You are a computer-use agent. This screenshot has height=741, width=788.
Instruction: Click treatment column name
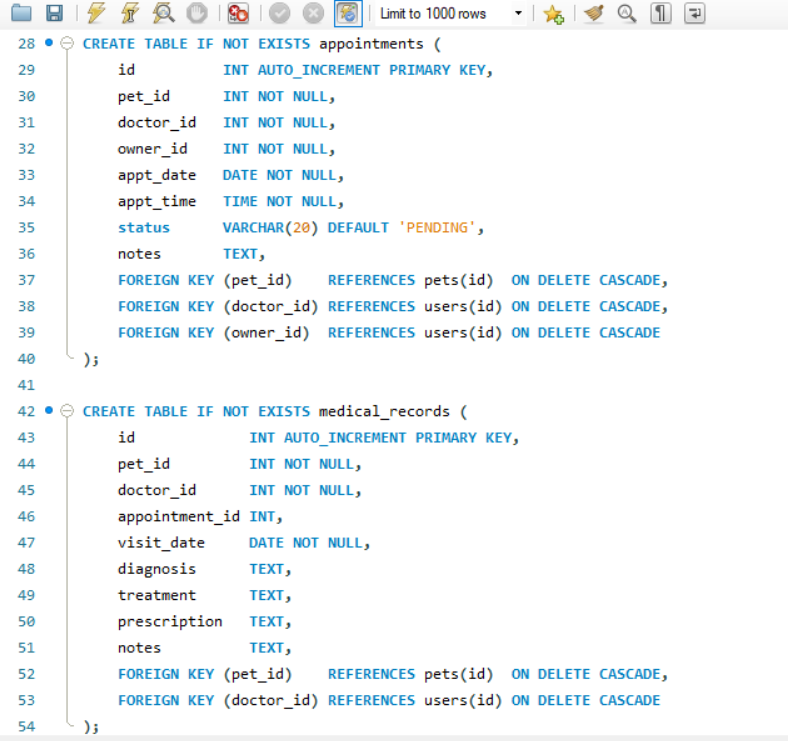point(157,595)
